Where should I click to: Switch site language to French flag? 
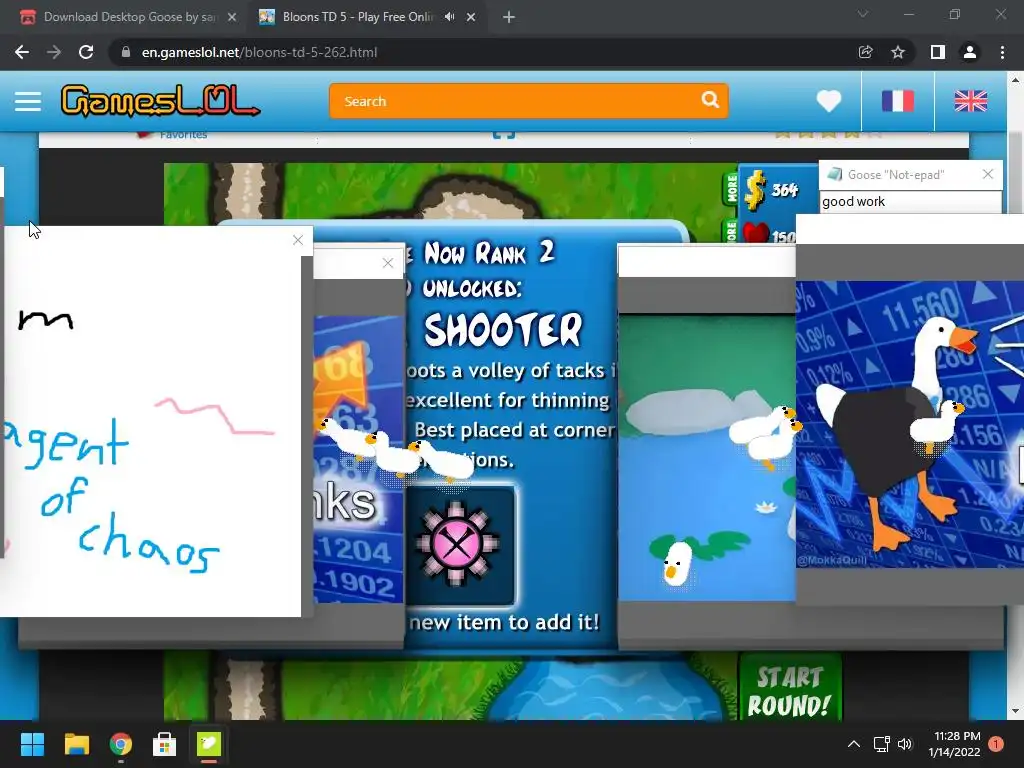pyautogui.click(x=897, y=101)
